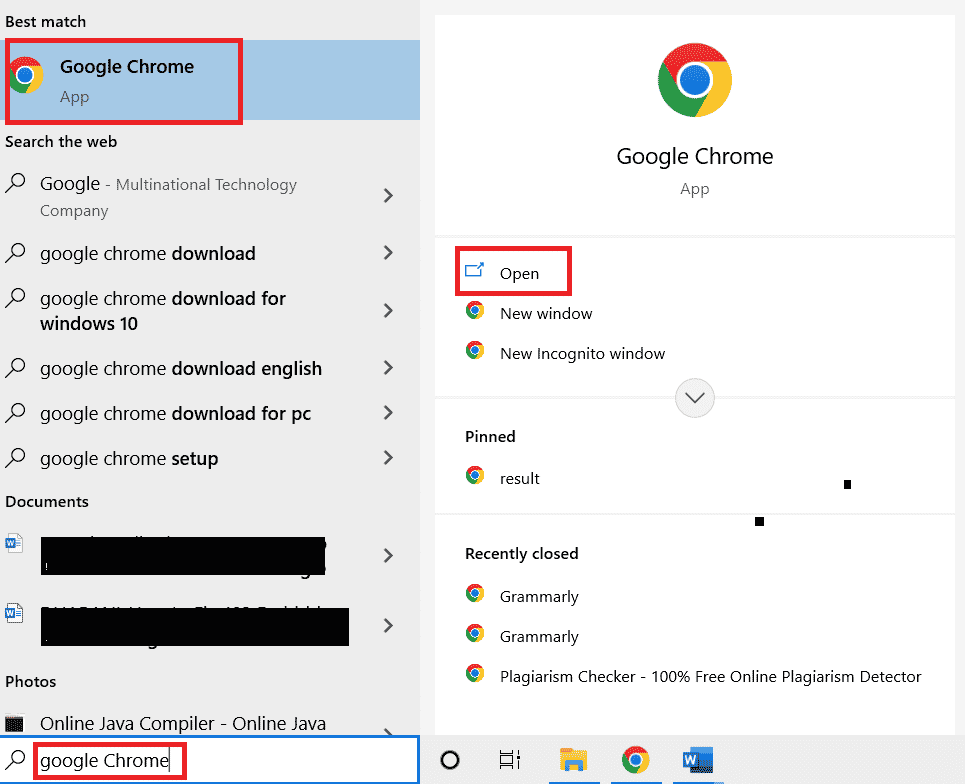Screen dimensions: 965x784
Task: Open Microsoft Word from the taskbar
Action: pyautogui.click(x=696, y=760)
